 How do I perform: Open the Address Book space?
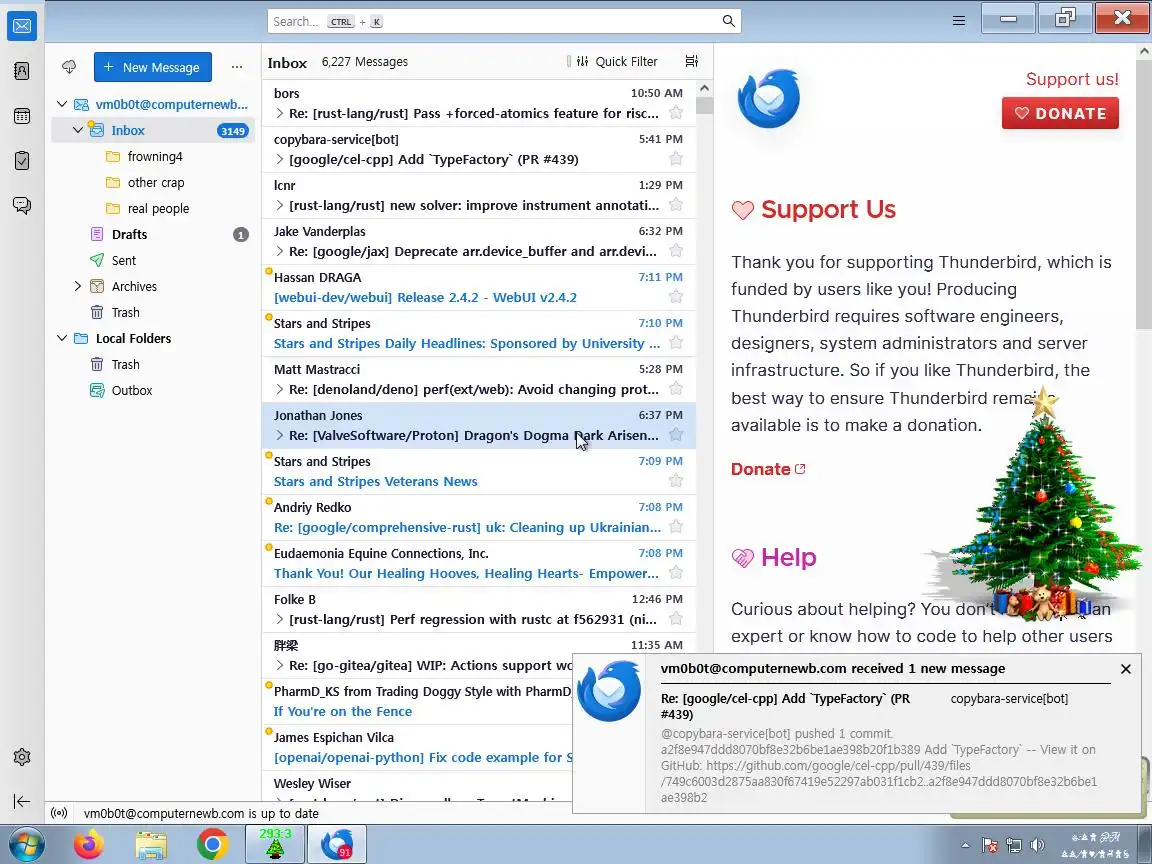point(22,71)
